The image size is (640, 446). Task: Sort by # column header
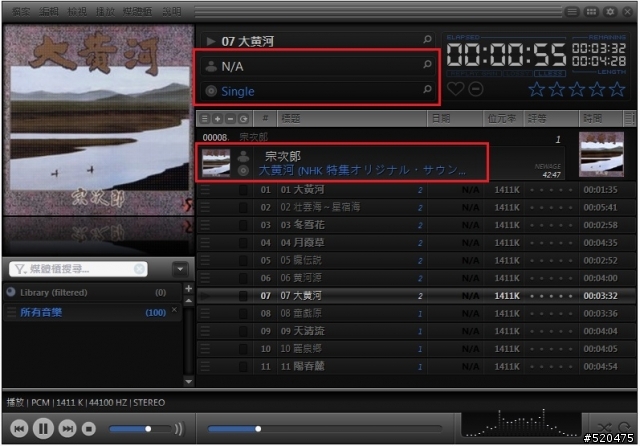point(265,119)
